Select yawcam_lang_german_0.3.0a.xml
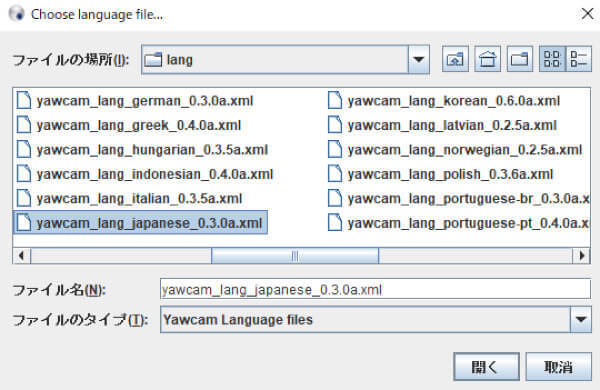This screenshot has height=390, width=600. coord(135,101)
